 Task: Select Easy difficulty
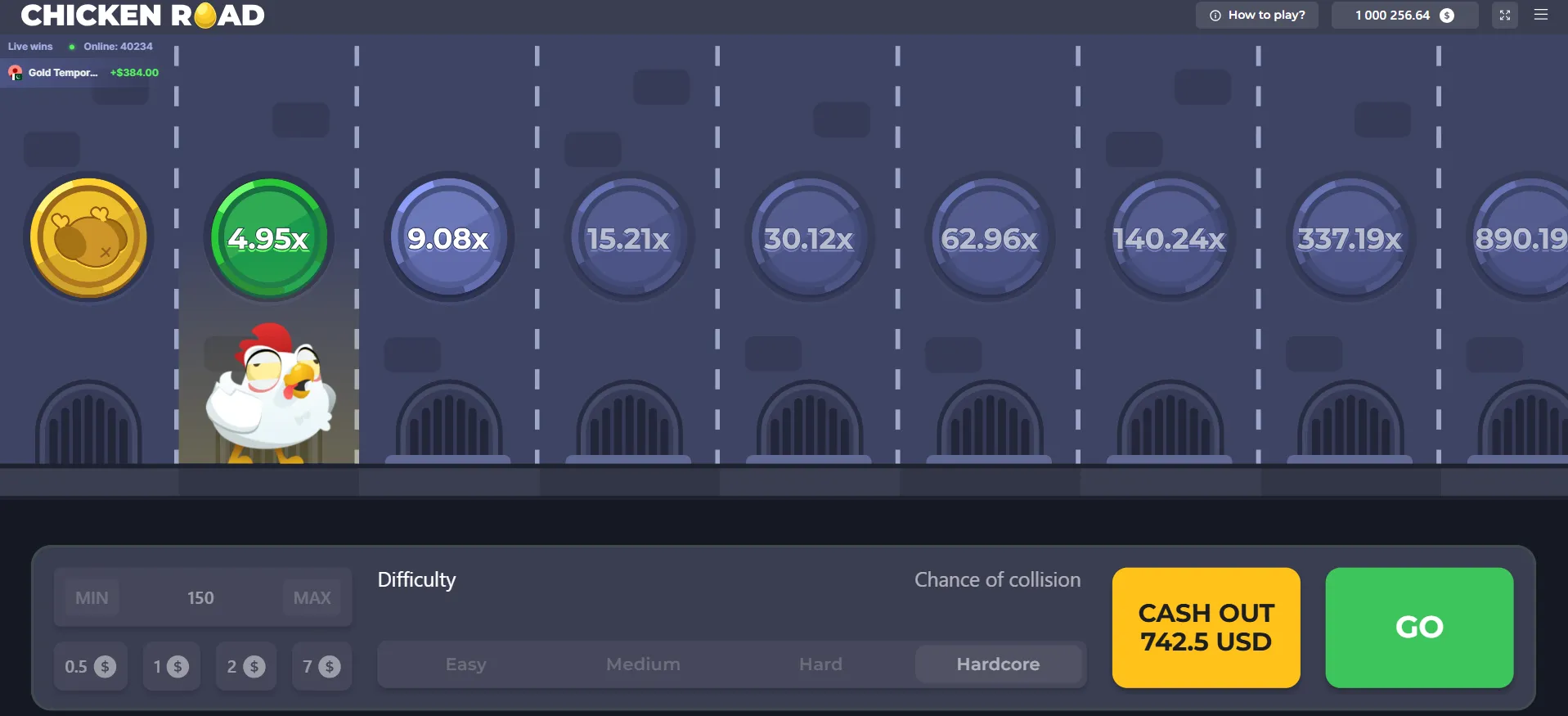click(x=465, y=664)
